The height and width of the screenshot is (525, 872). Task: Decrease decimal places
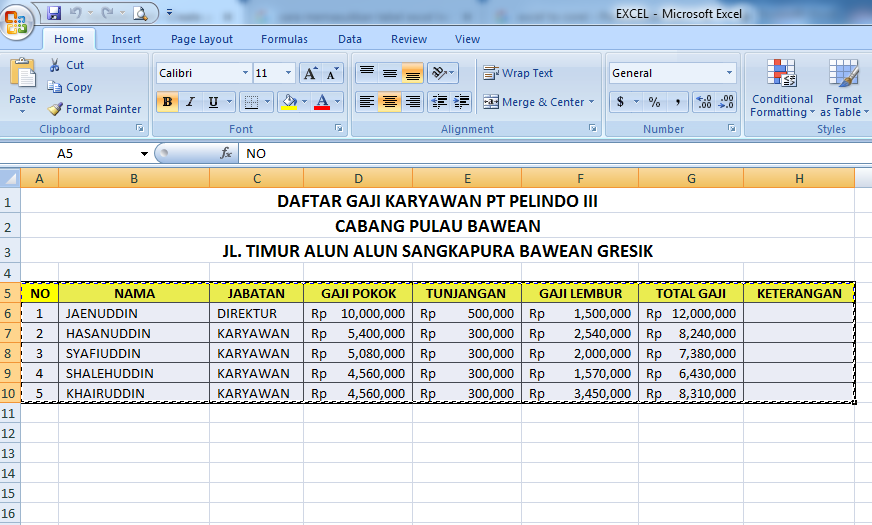726,102
